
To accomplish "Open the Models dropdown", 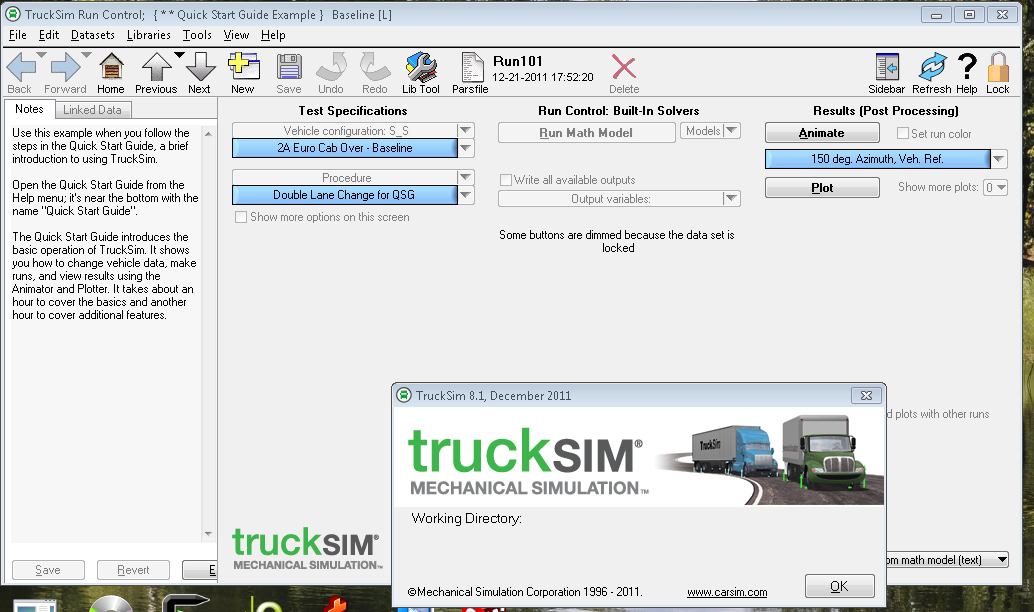I will [710, 131].
